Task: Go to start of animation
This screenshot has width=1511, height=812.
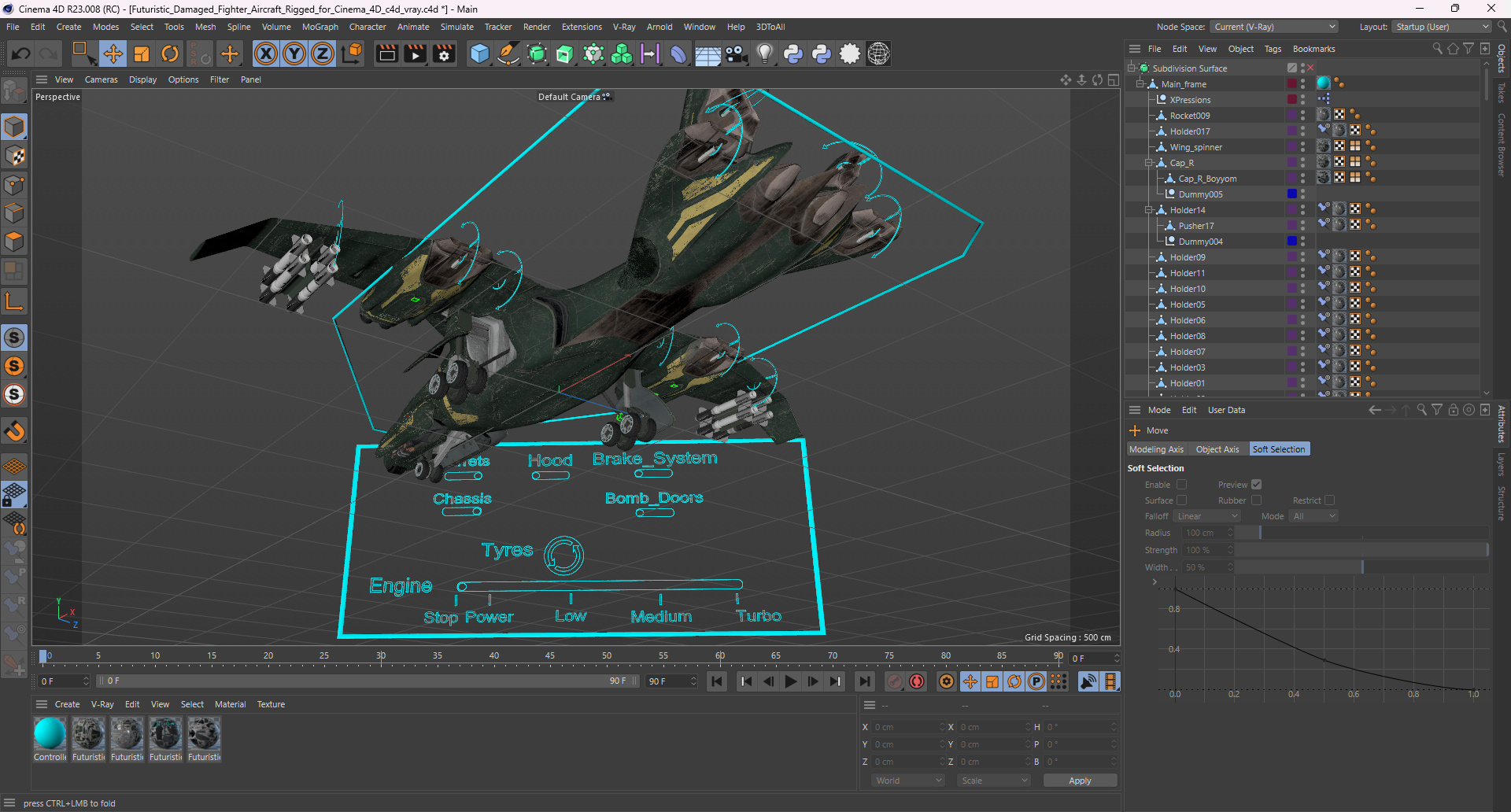Action: click(717, 681)
